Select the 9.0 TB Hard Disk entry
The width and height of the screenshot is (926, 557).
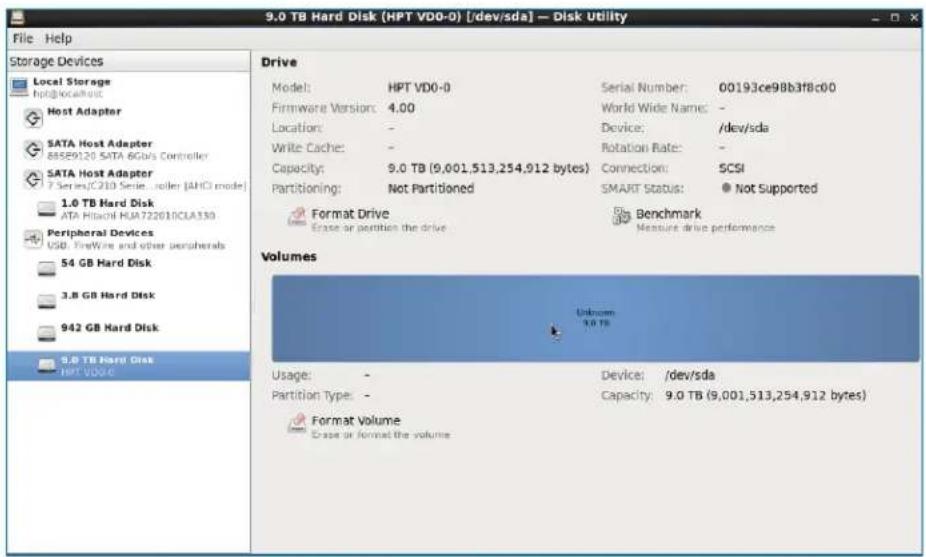[129, 366]
